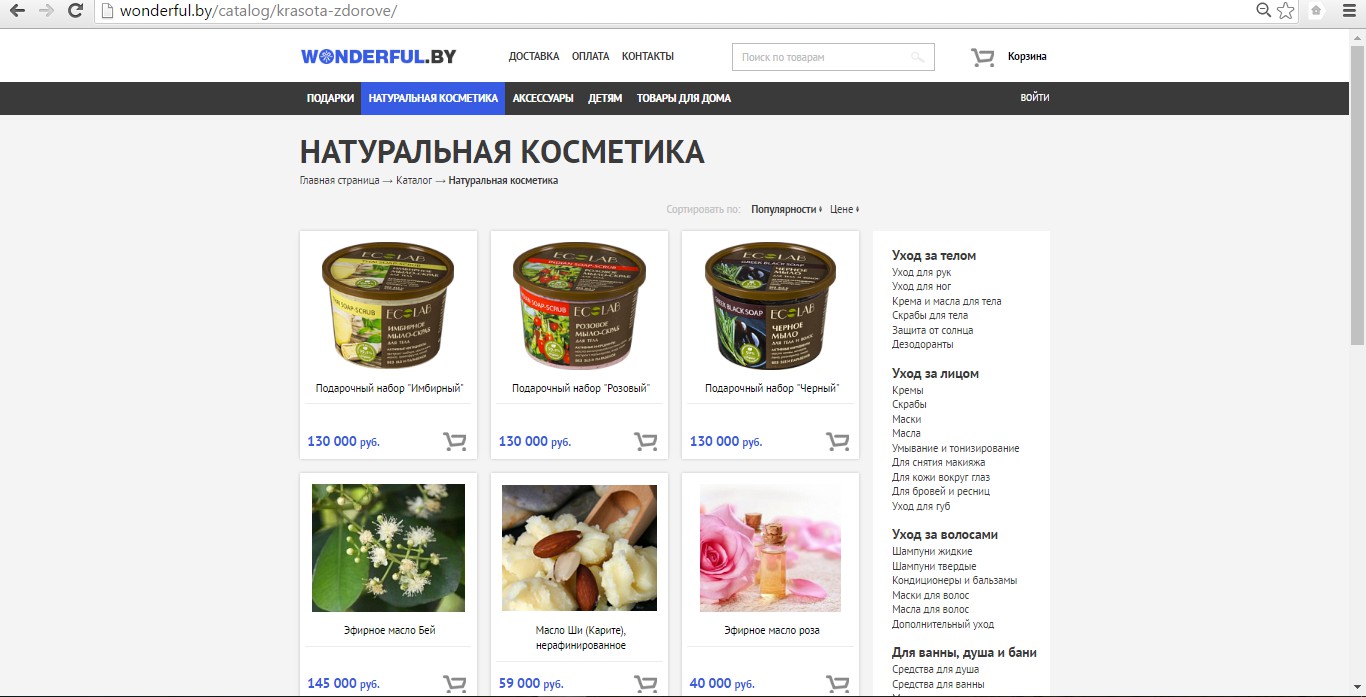Open the Товары для дома menu item
Screen dimensions: 1366x697
[x=683, y=98]
